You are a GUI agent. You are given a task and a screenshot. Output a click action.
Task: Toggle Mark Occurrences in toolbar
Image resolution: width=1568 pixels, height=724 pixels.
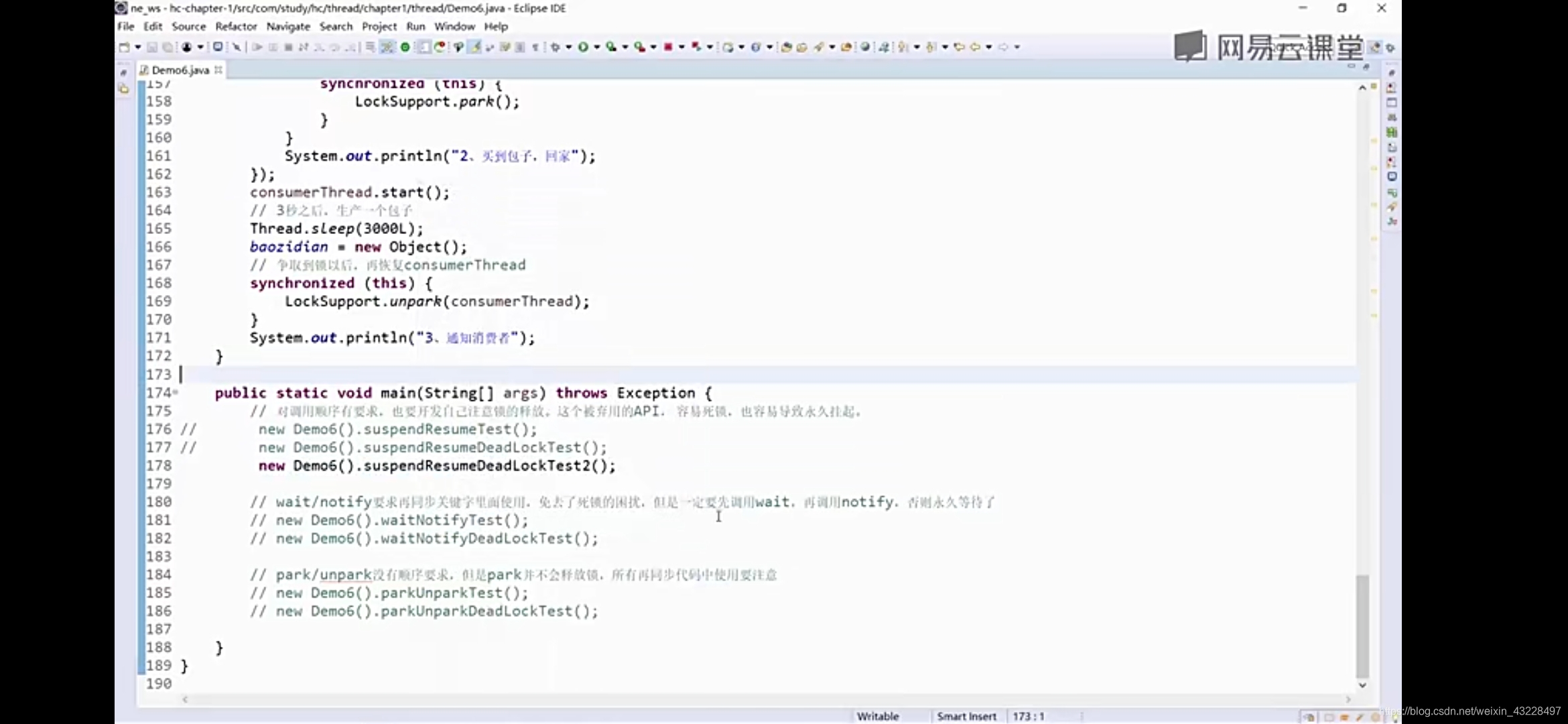coord(474,47)
